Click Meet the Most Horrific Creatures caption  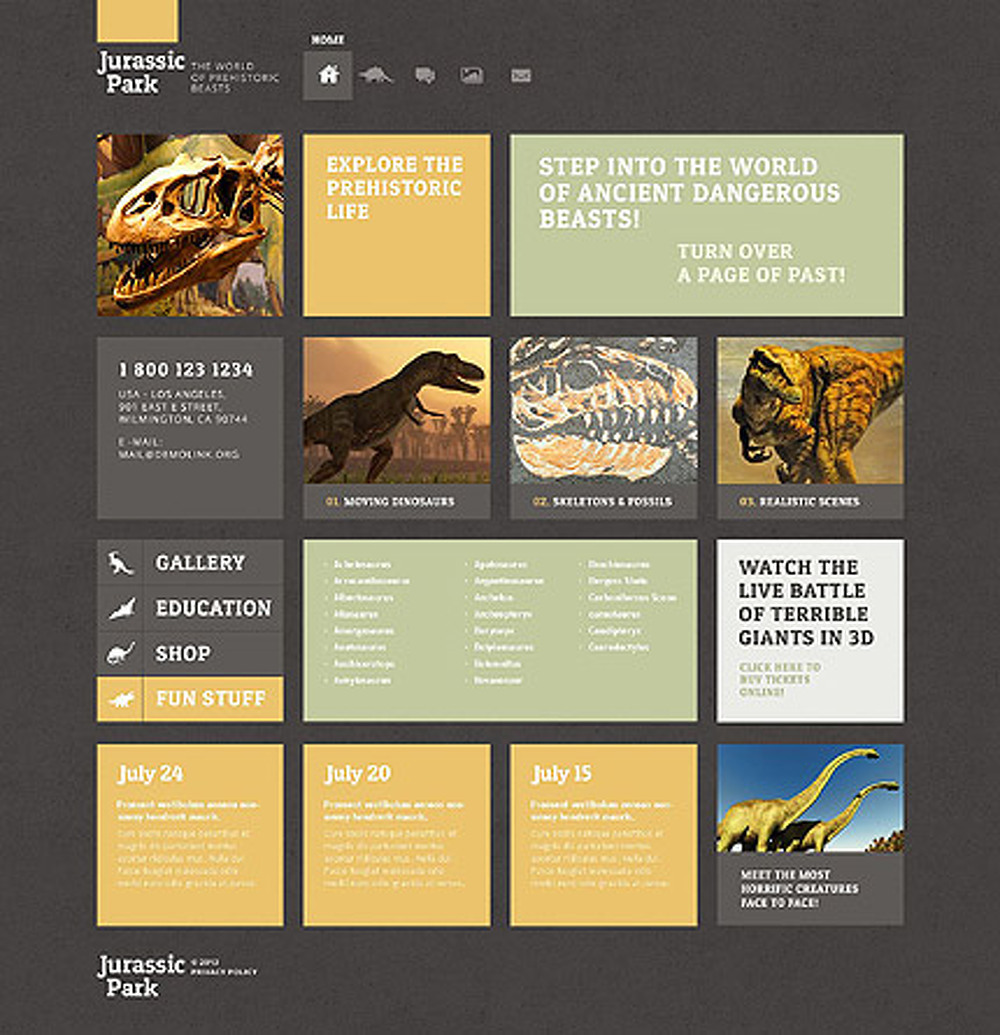point(799,888)
